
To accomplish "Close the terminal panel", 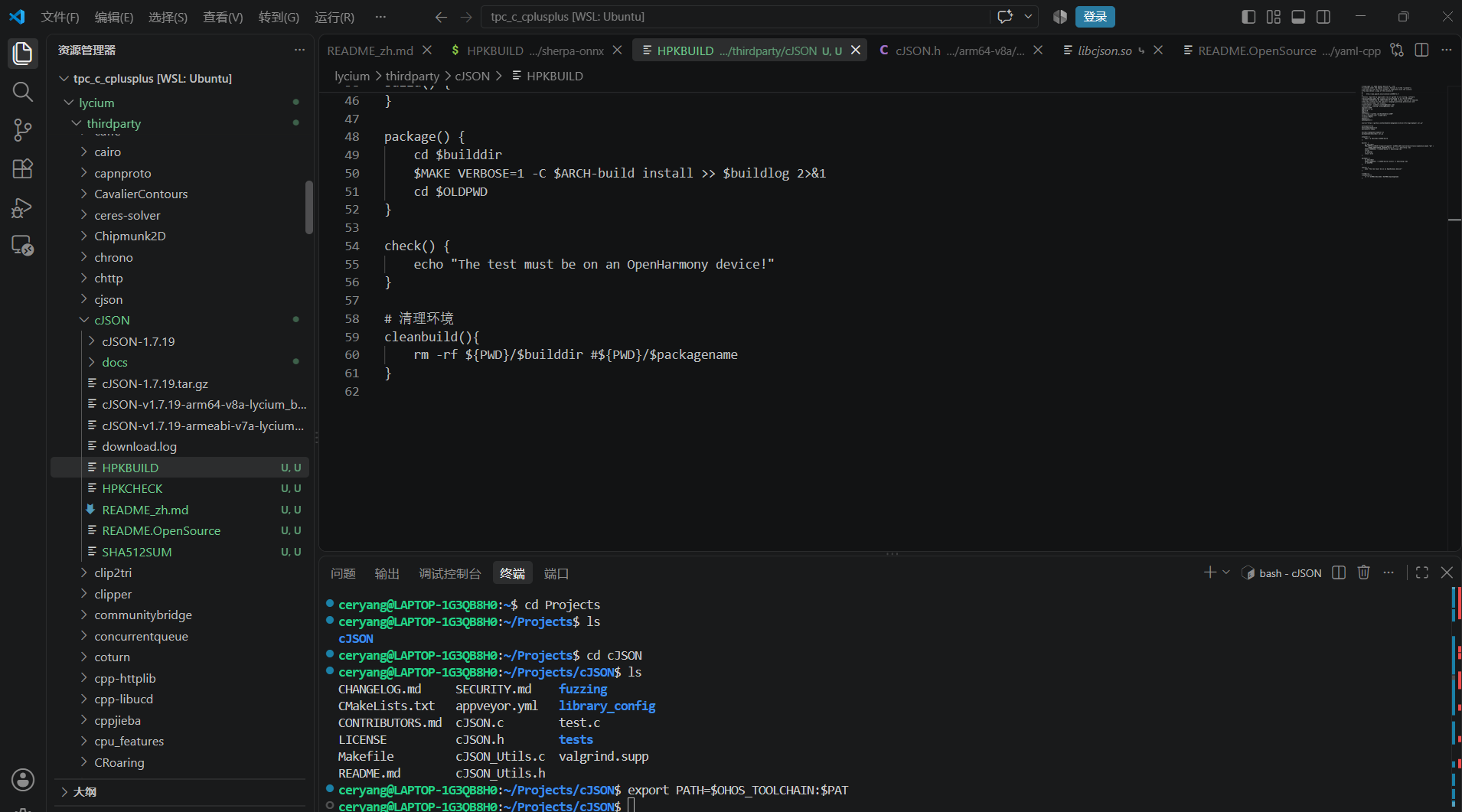I will coord(1447,572).
